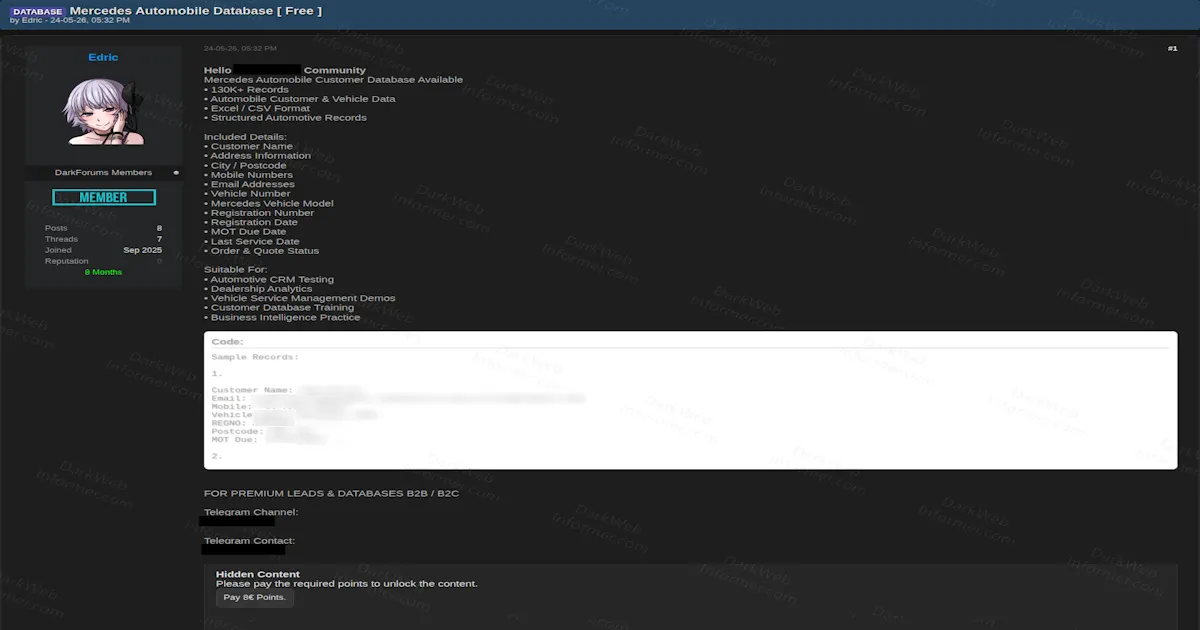The height and width of the screenshot is (630, 1200).
Task: Click the 'MOT Due:' field in the code block
Action: [x=235, y=439]
